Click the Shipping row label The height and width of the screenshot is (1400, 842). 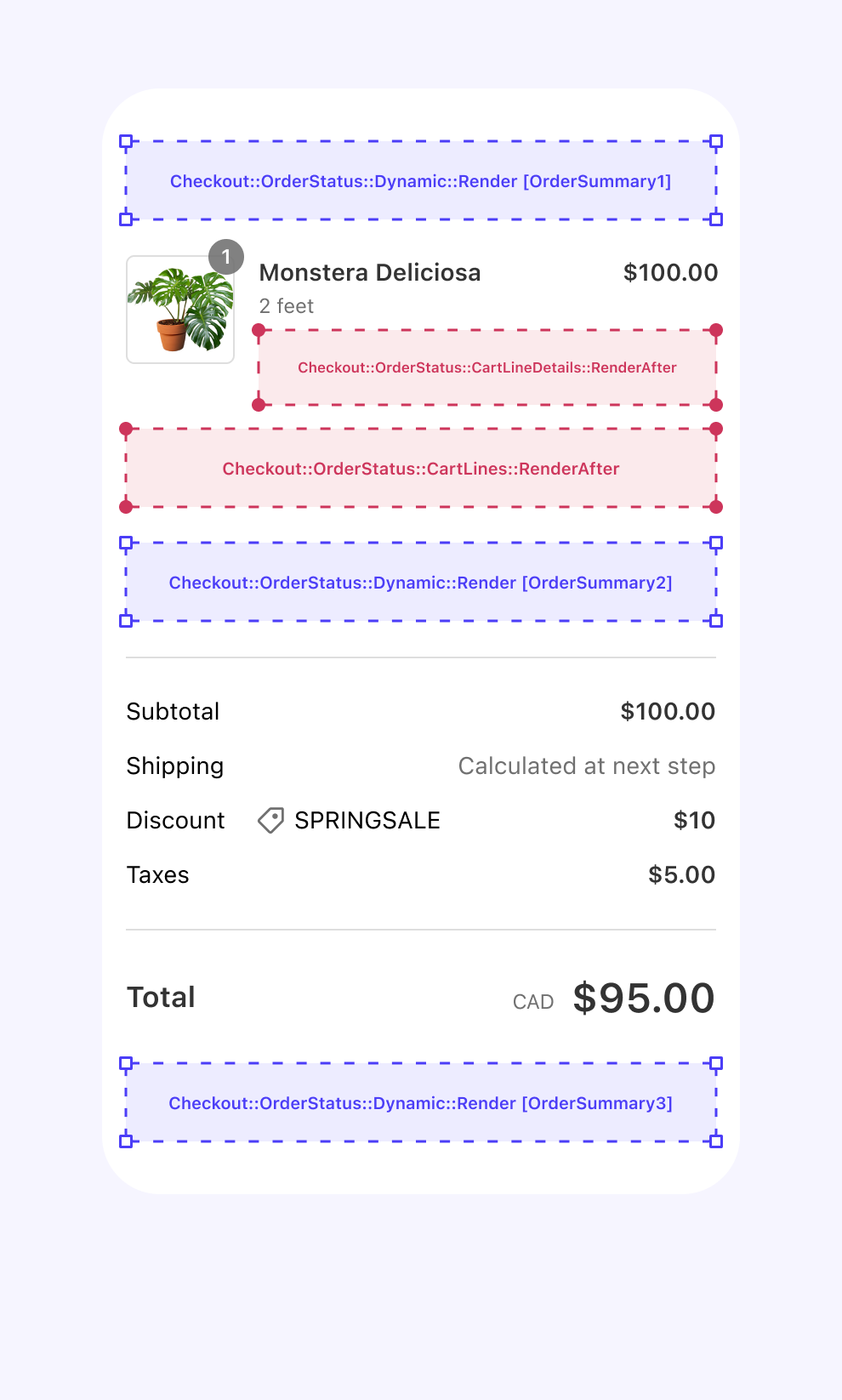[x=175, y=766]
